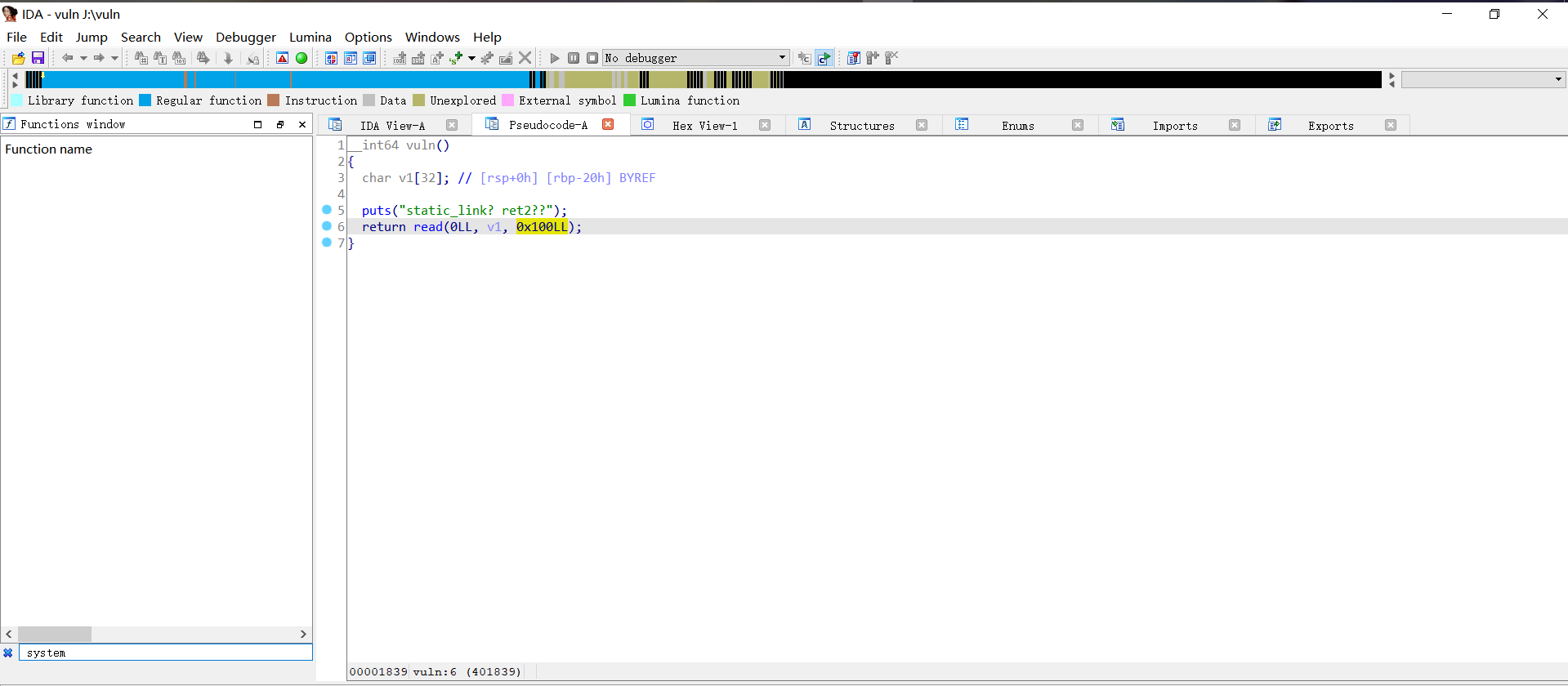This screenshot has width=1568, height=686.
Task: Click the read function call in code
Action: pyautogui.click(x=427, y=227)
